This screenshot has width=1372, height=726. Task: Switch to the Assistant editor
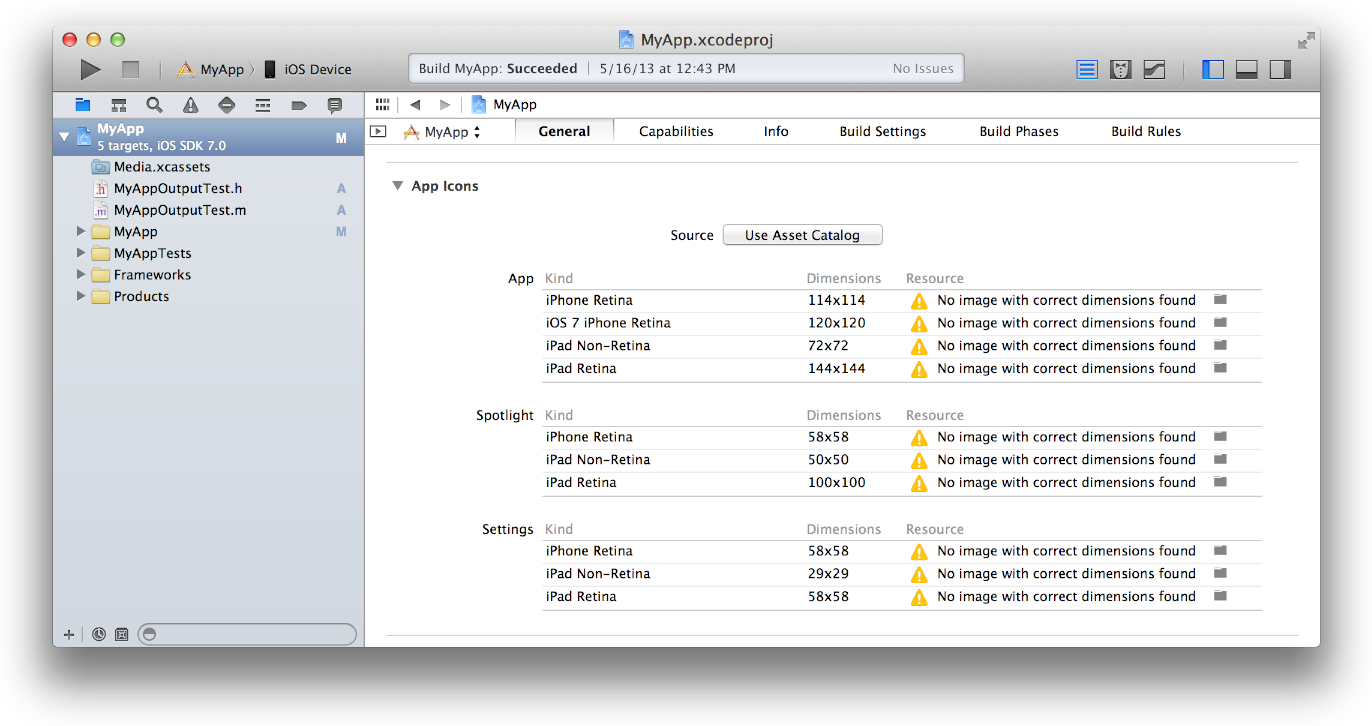point(1121,69)
